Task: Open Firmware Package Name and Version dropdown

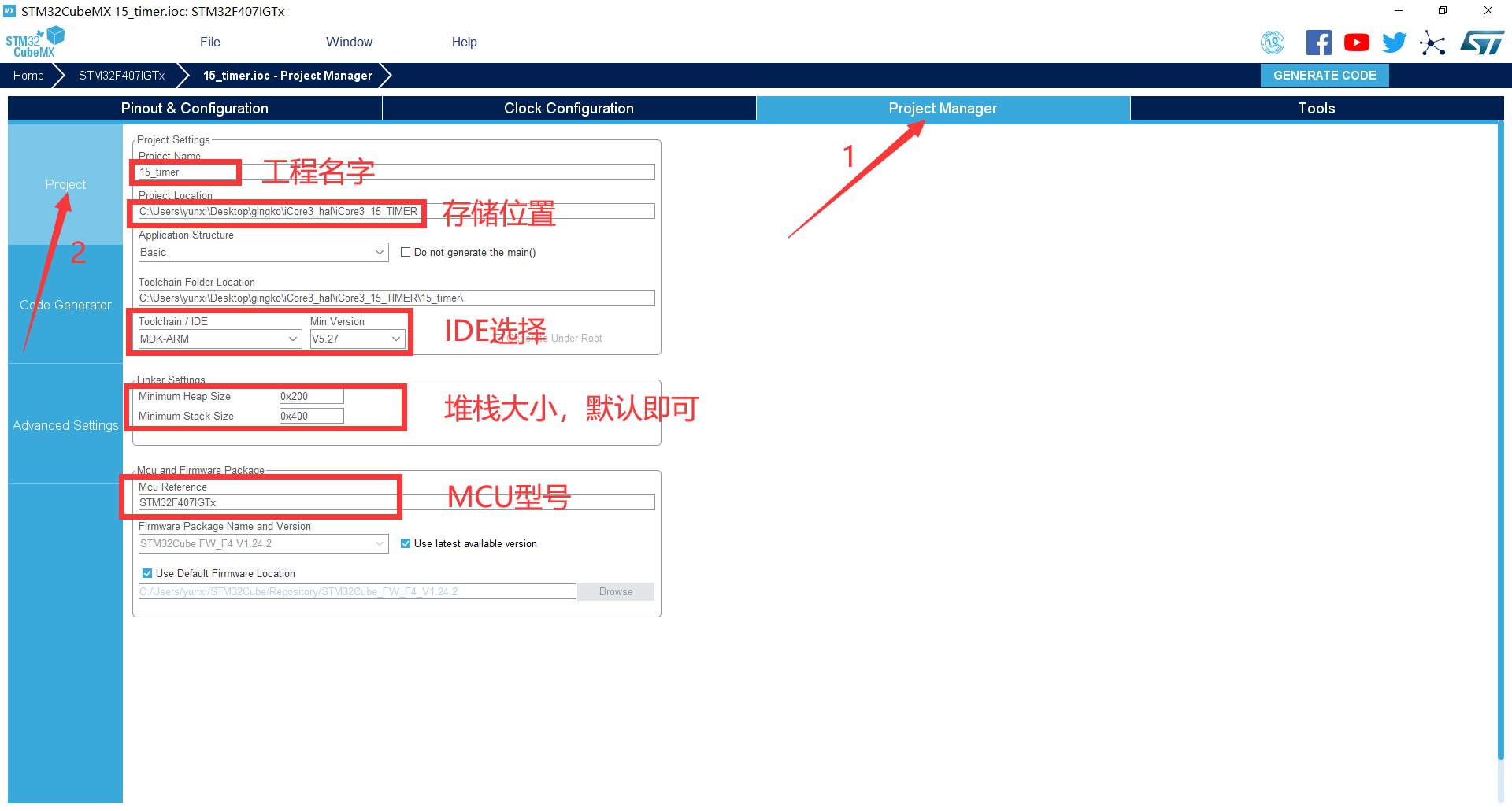Action: click(264, 544)
